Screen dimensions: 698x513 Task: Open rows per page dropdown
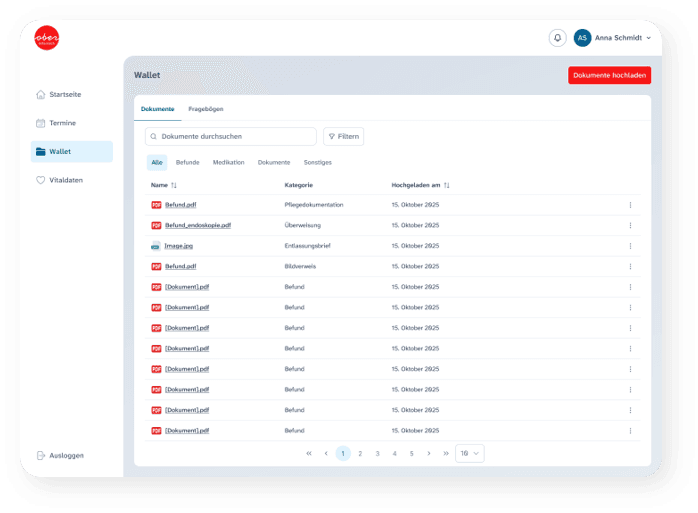tap(470, 453)
